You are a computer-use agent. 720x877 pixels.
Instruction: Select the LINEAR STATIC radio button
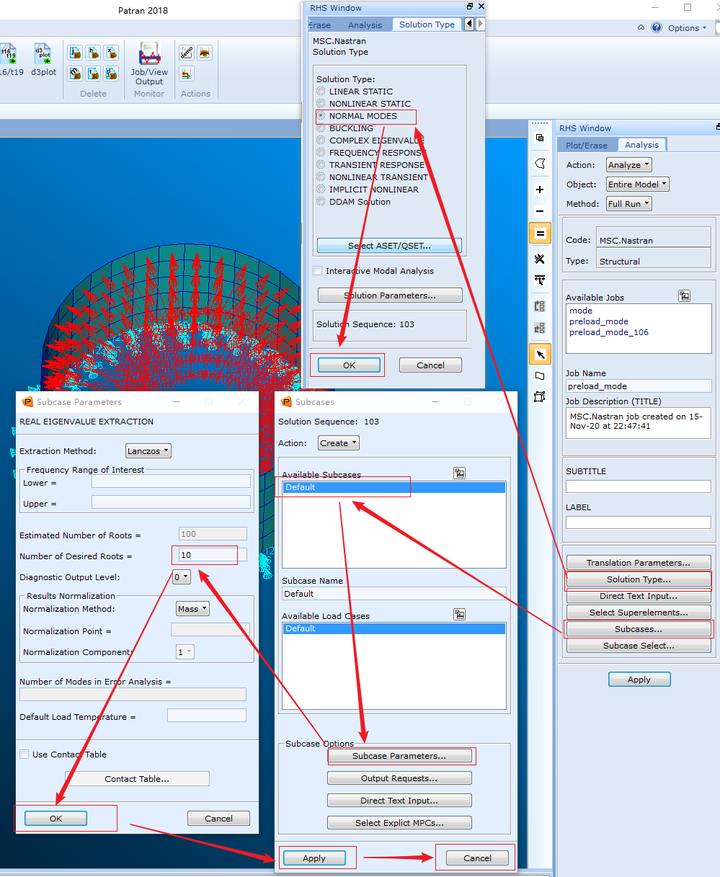click(x=321, y=91)
